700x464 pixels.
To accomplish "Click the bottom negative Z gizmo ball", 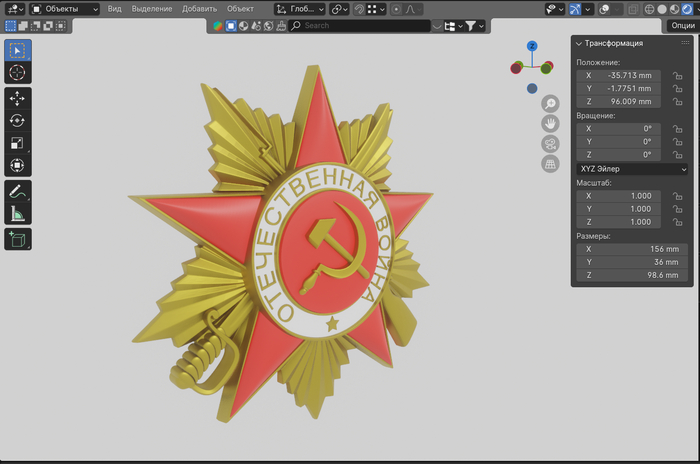I will tap(532, 88).
